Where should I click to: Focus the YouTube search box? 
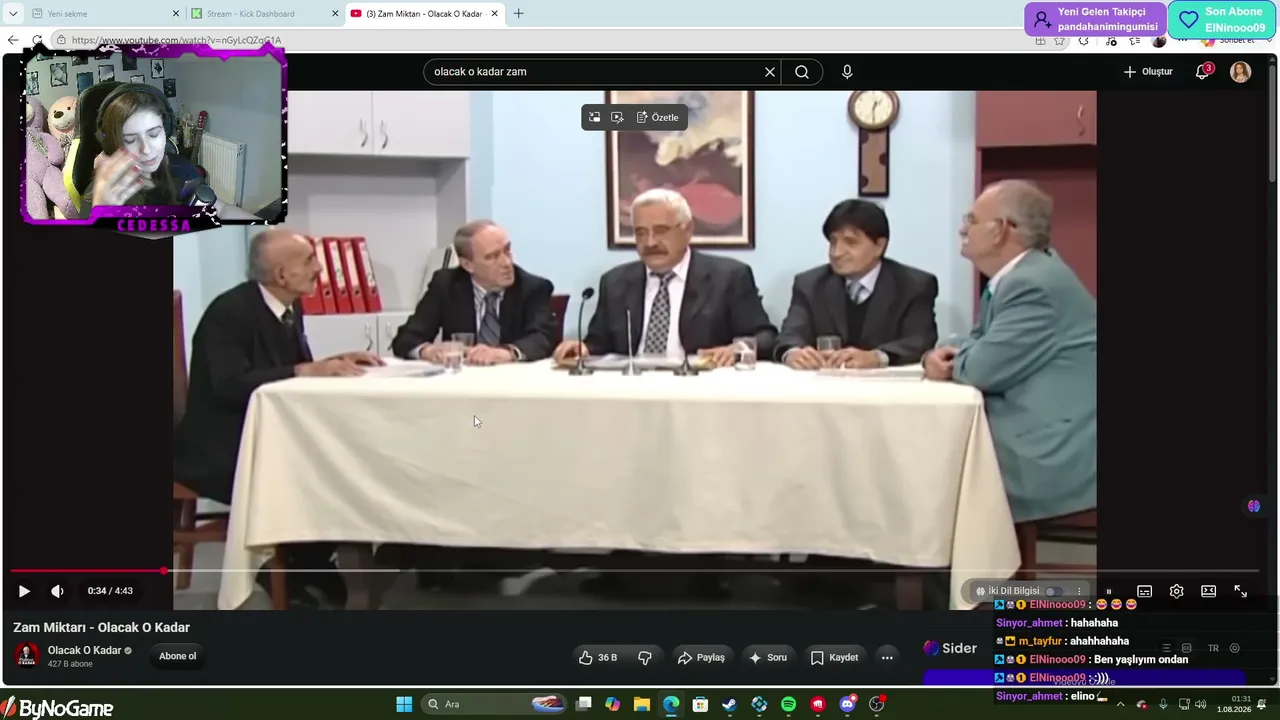(595, 72)
